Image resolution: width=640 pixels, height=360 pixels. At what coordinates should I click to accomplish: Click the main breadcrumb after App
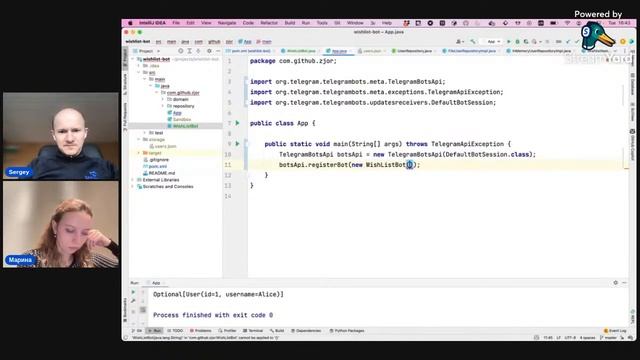[x=264, y=42]
